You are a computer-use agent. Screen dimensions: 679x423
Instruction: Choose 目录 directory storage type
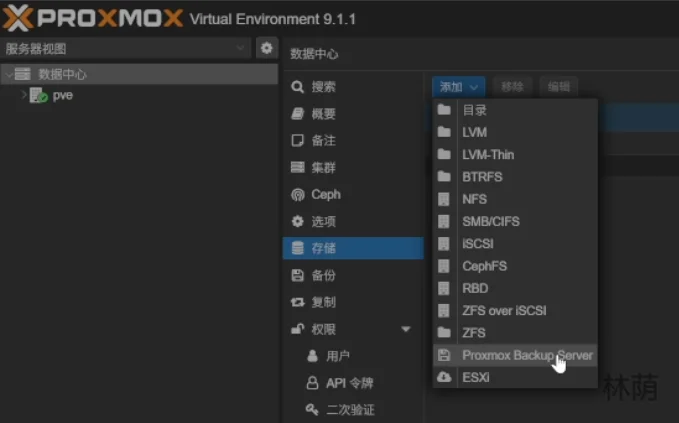[x=515, y=110]
